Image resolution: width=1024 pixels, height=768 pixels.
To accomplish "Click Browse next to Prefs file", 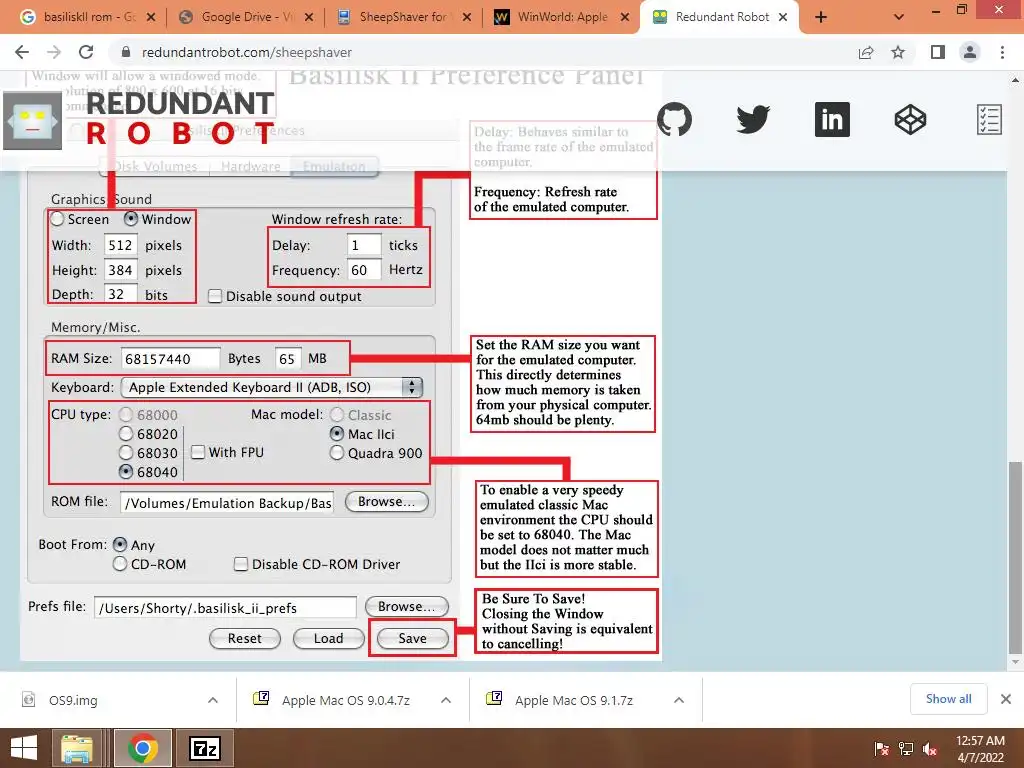I will [x=406, y=606].
